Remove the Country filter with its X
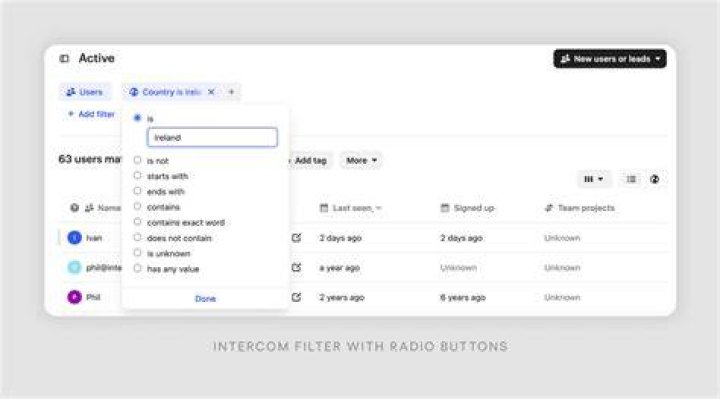 pos(211,92)
